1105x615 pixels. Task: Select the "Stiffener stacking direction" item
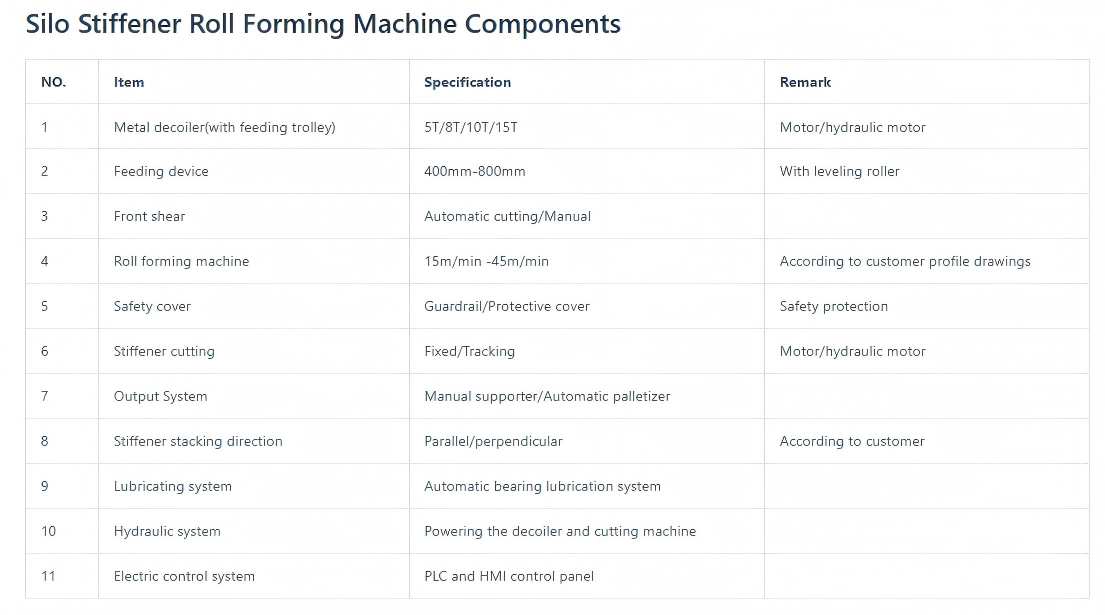[198, 441]
